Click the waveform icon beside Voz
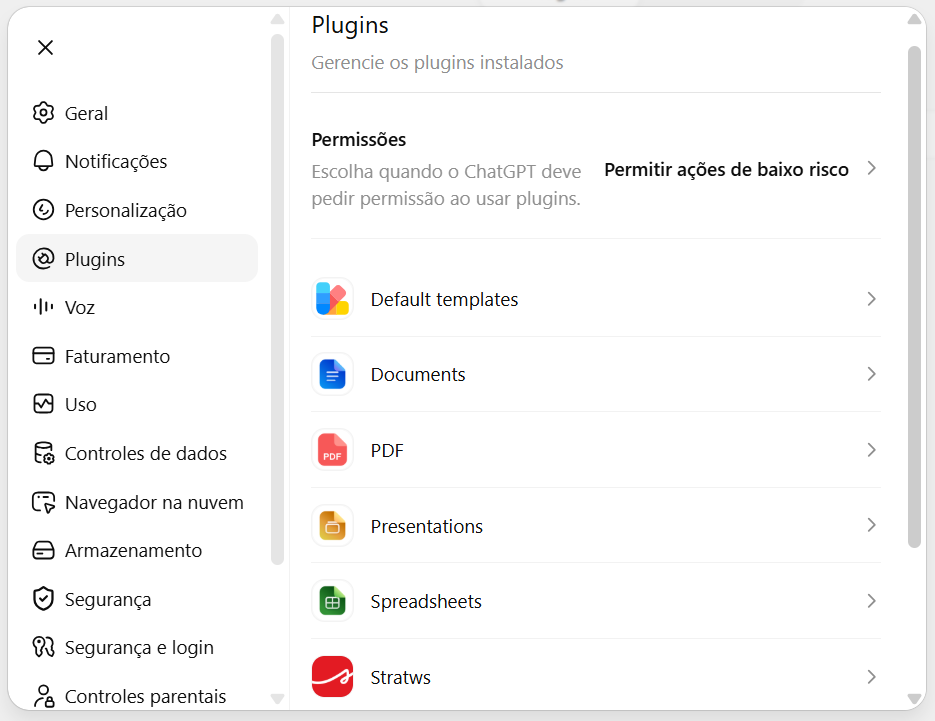This screenshot has height=721, width=935. tap(44, 307)
